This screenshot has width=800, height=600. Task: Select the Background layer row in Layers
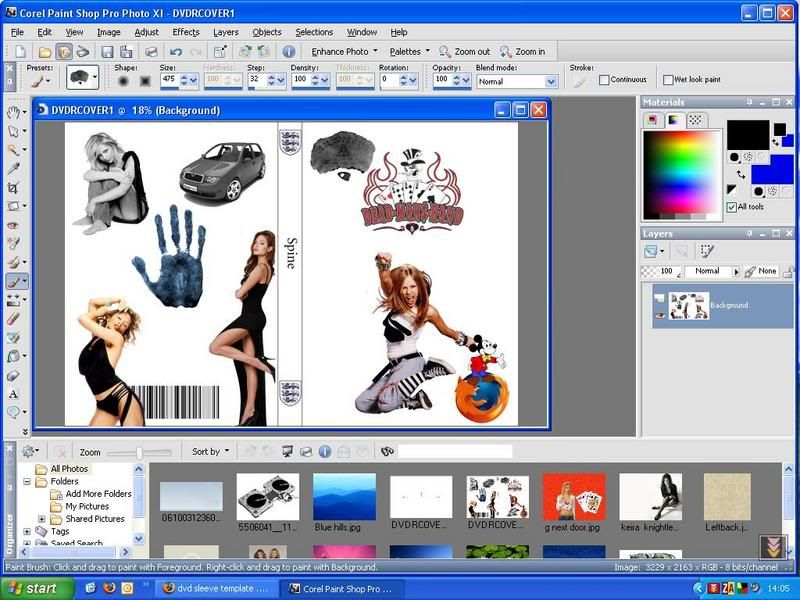[722, 306]
